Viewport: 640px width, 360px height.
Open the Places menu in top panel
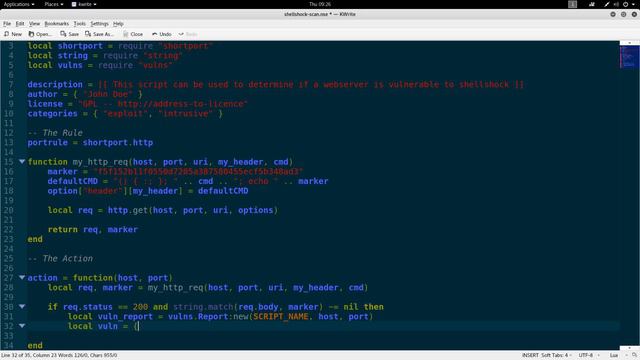coord(54,4)
